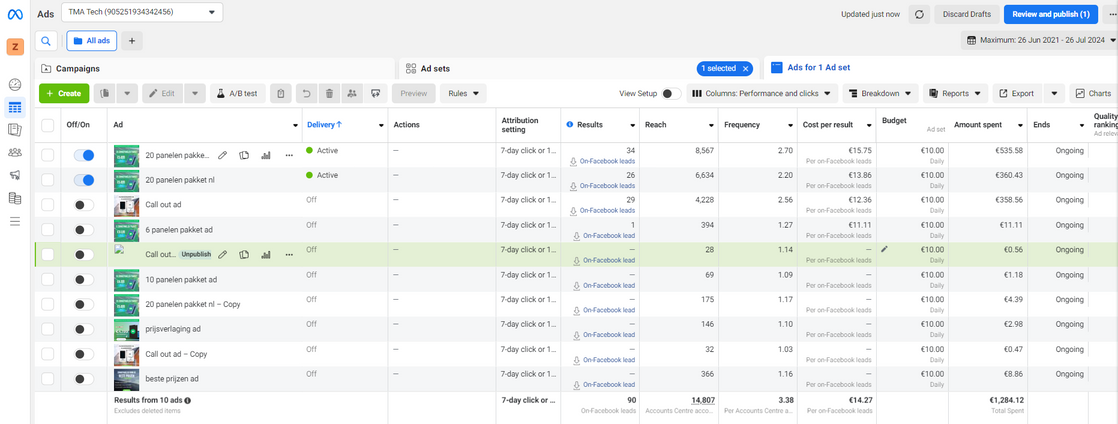Tick the checkbox for 'prijsverlaging ad' row
The image size is (1118, 424).
coord(48,329)
